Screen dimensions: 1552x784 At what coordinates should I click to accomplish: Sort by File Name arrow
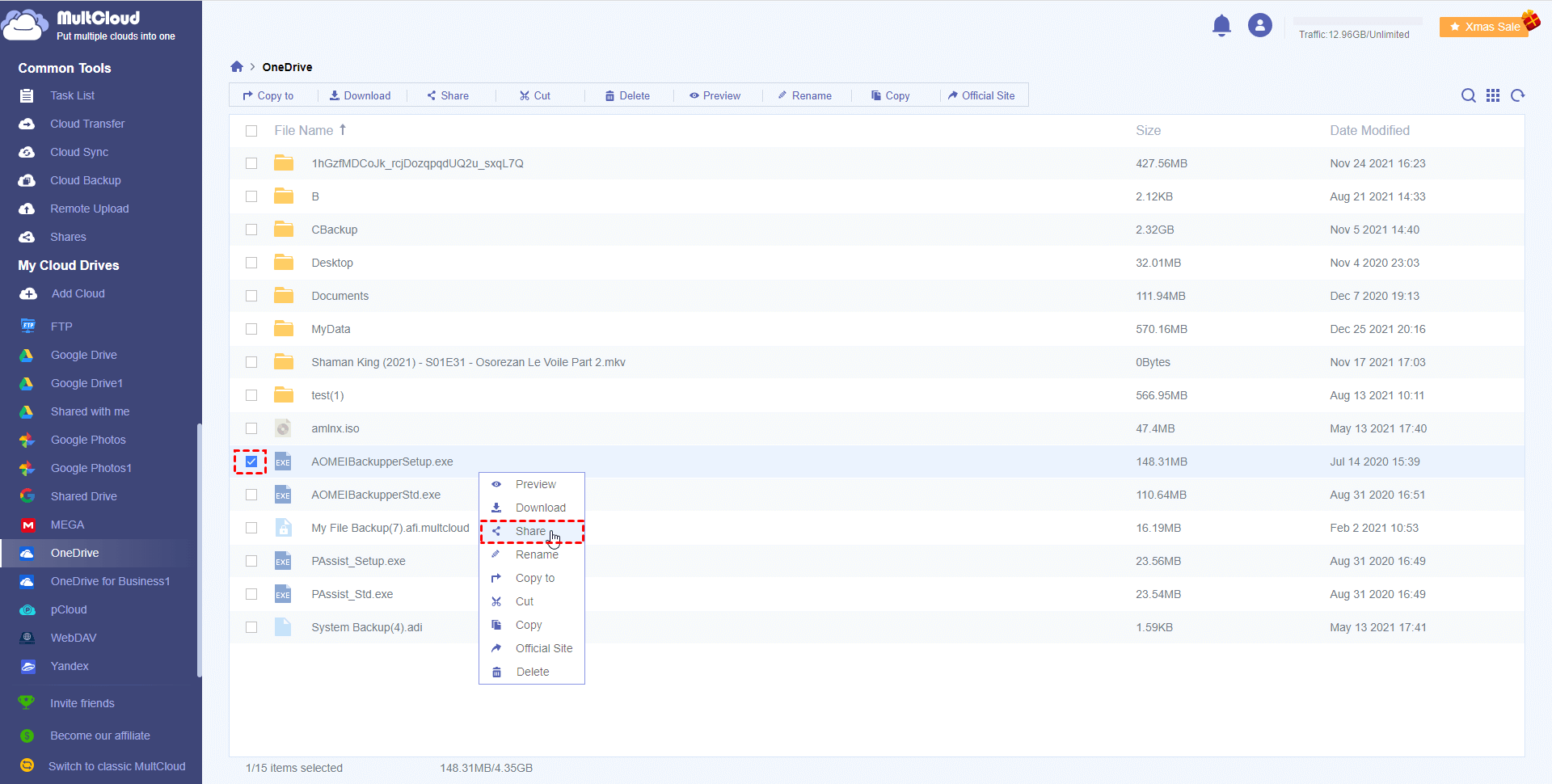343,130
